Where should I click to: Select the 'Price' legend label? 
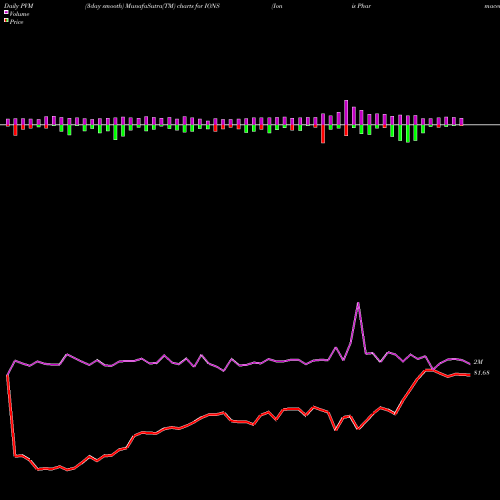click(x=16, y=22)
